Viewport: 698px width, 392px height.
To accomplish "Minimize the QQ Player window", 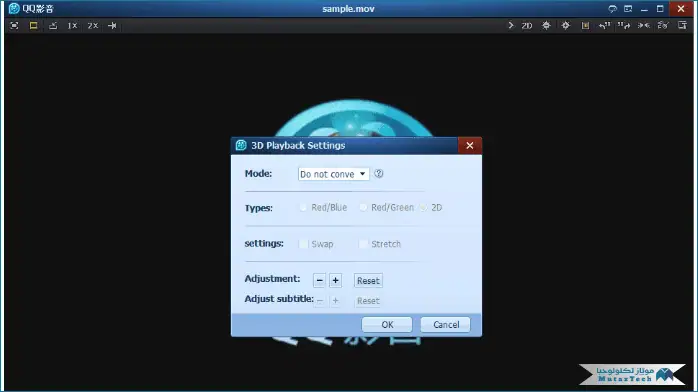I will coord(644,9).
